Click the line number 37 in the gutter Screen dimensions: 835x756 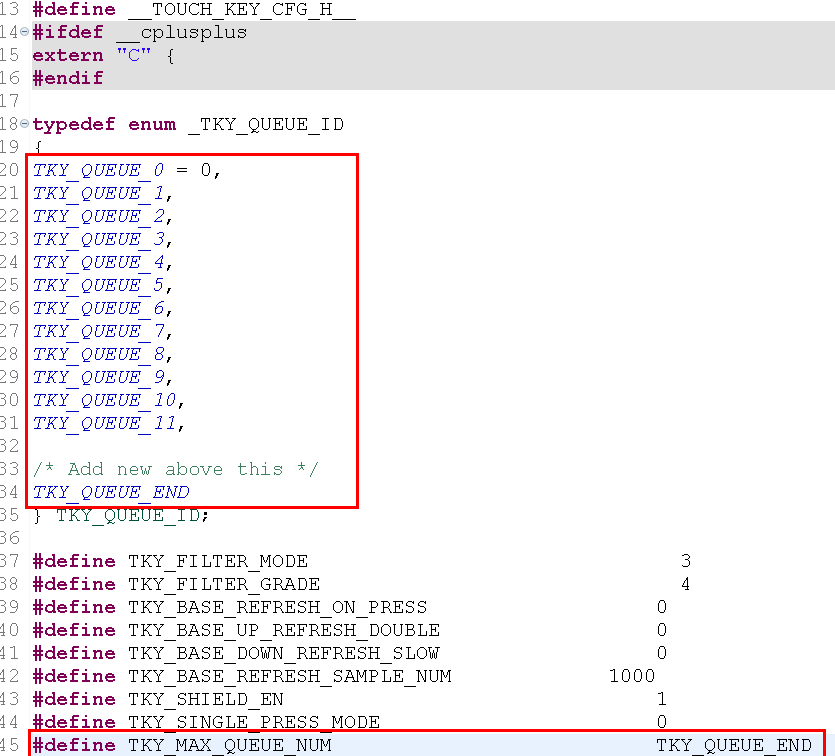tap(10, 561)
